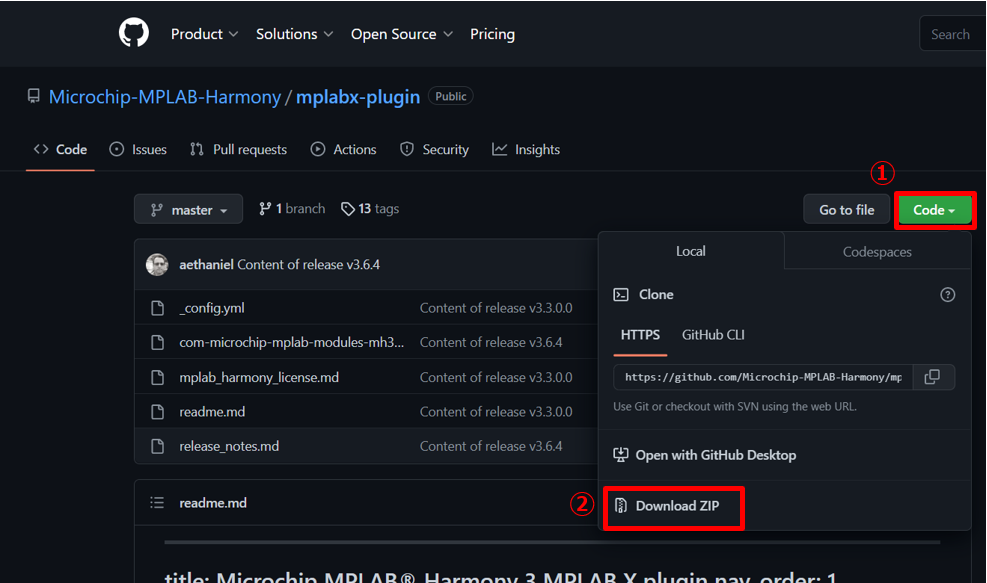Open commit message for mplab_harmony_license.md row
The image size is (987, 583).
pyautogui.click(x=496, y=377)
